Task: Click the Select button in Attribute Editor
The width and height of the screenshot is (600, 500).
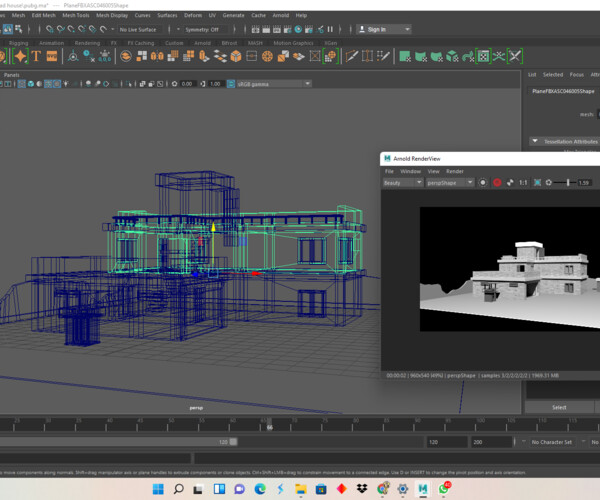Action: point(559,407)
